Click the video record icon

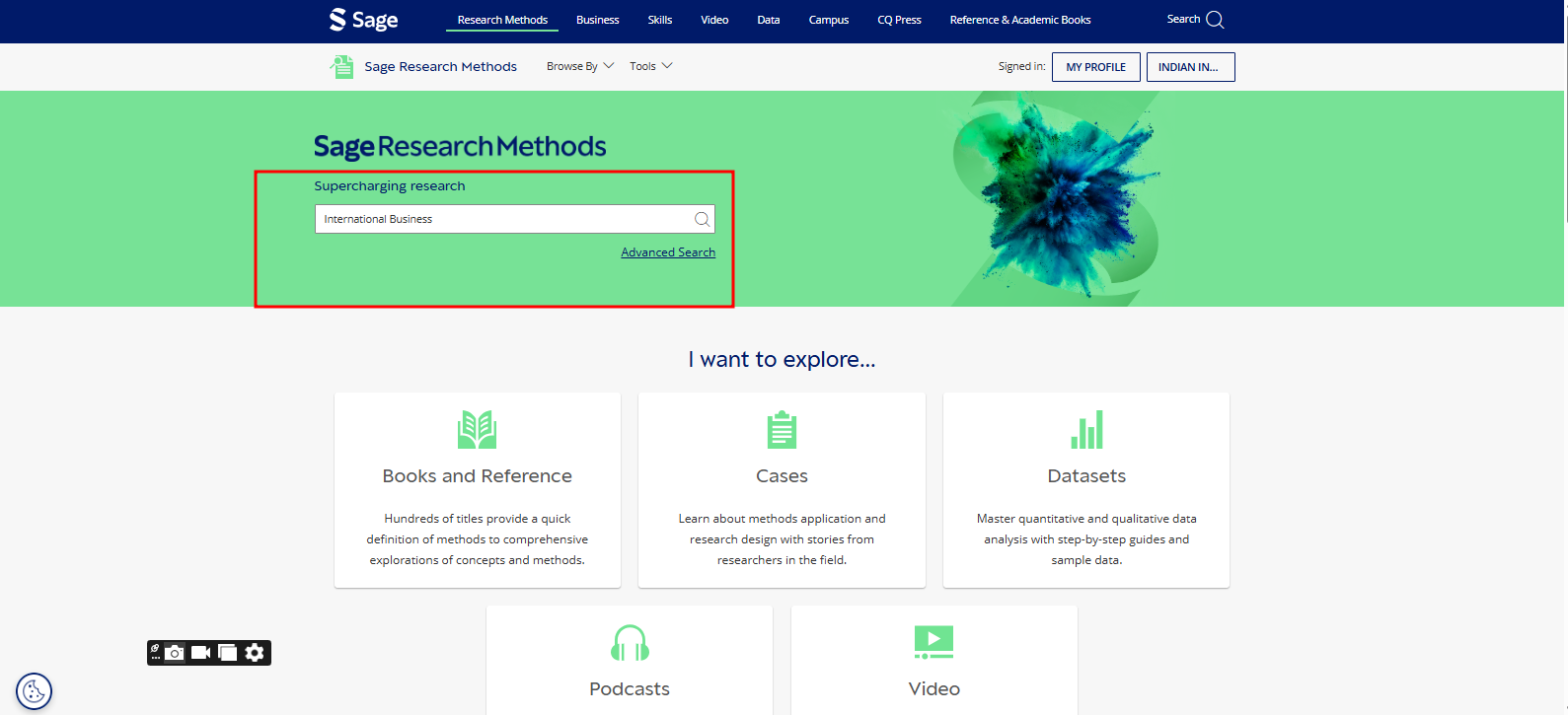coord(200,653)
